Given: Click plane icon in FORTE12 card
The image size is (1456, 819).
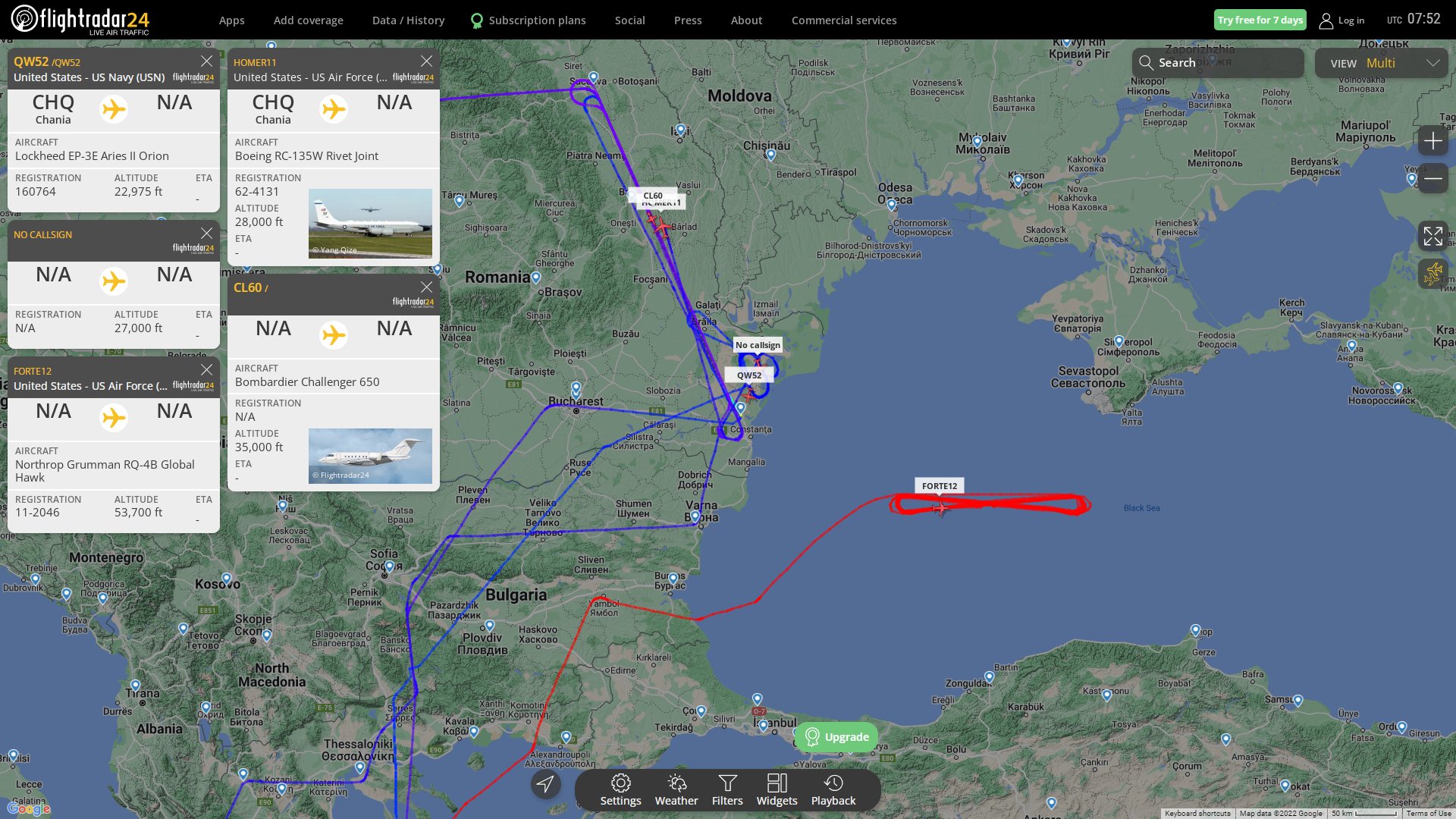Looking at the screenshot, I should [x=114, y=418].
